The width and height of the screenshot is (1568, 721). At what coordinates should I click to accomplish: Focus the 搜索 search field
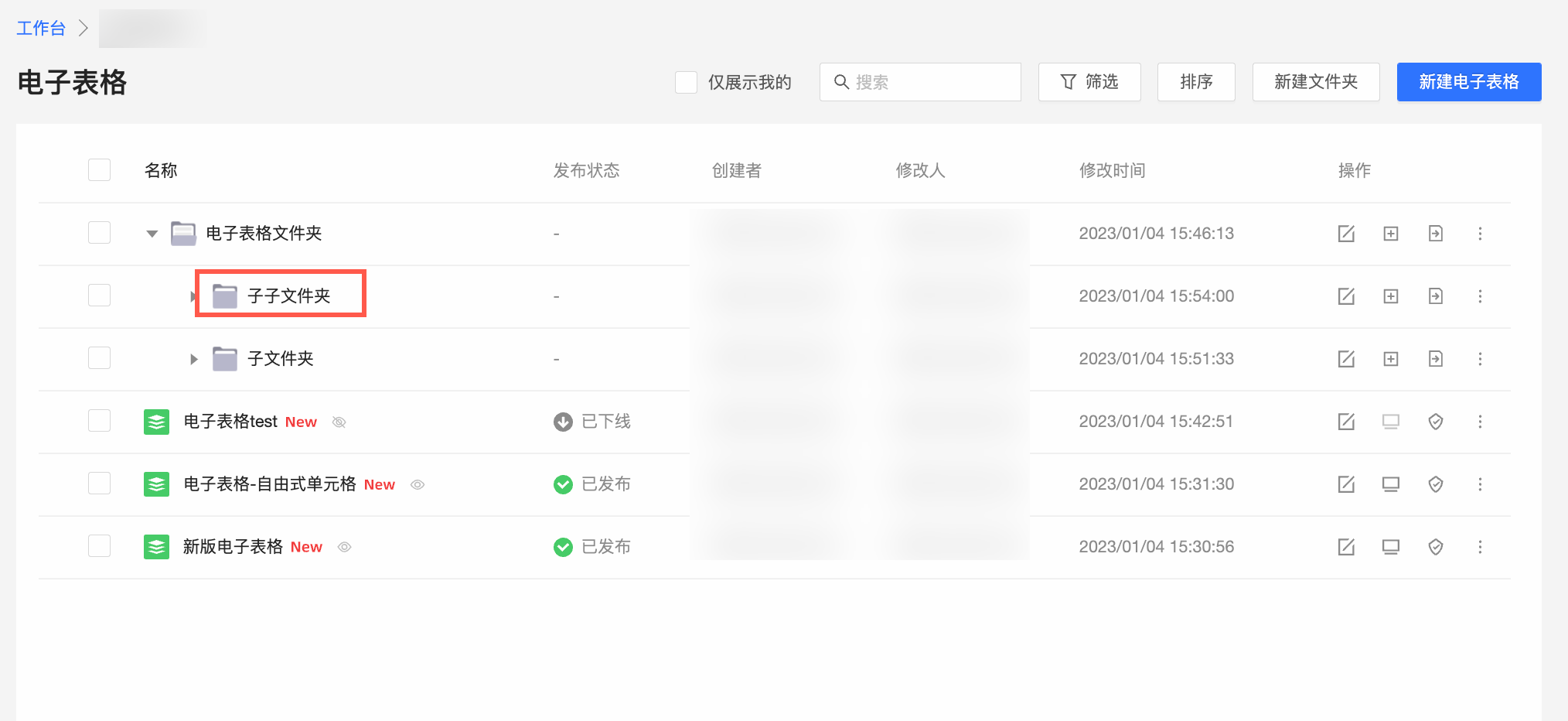pyautogui.click(x=920, y=82)
